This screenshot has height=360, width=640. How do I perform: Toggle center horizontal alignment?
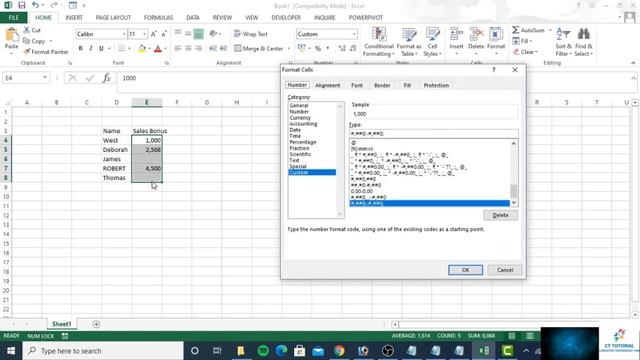point(188,48)
